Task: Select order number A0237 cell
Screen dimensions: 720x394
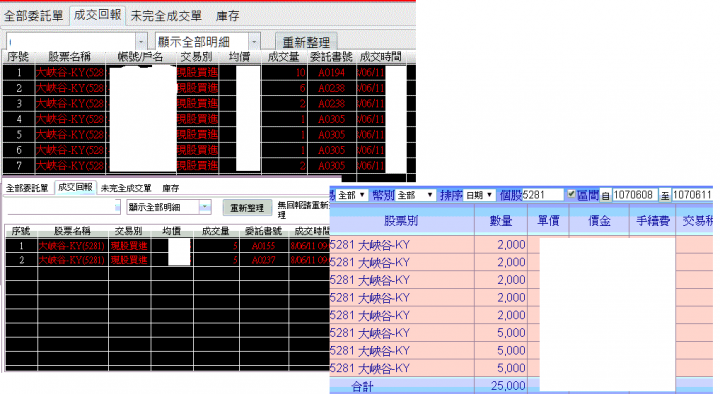Action: [x=264, y=260]
